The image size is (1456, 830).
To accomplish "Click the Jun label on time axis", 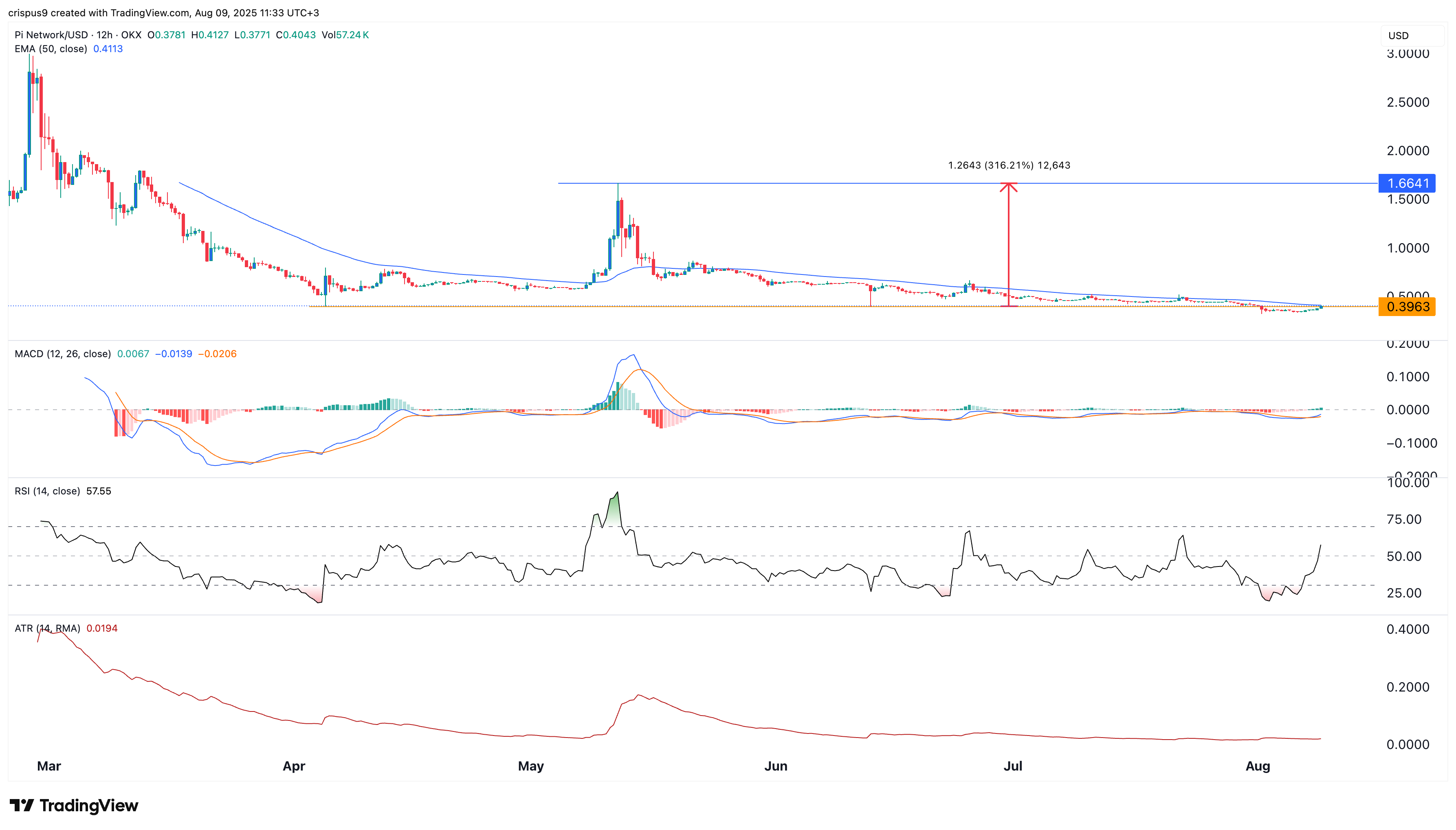I will tap(776, 766).
